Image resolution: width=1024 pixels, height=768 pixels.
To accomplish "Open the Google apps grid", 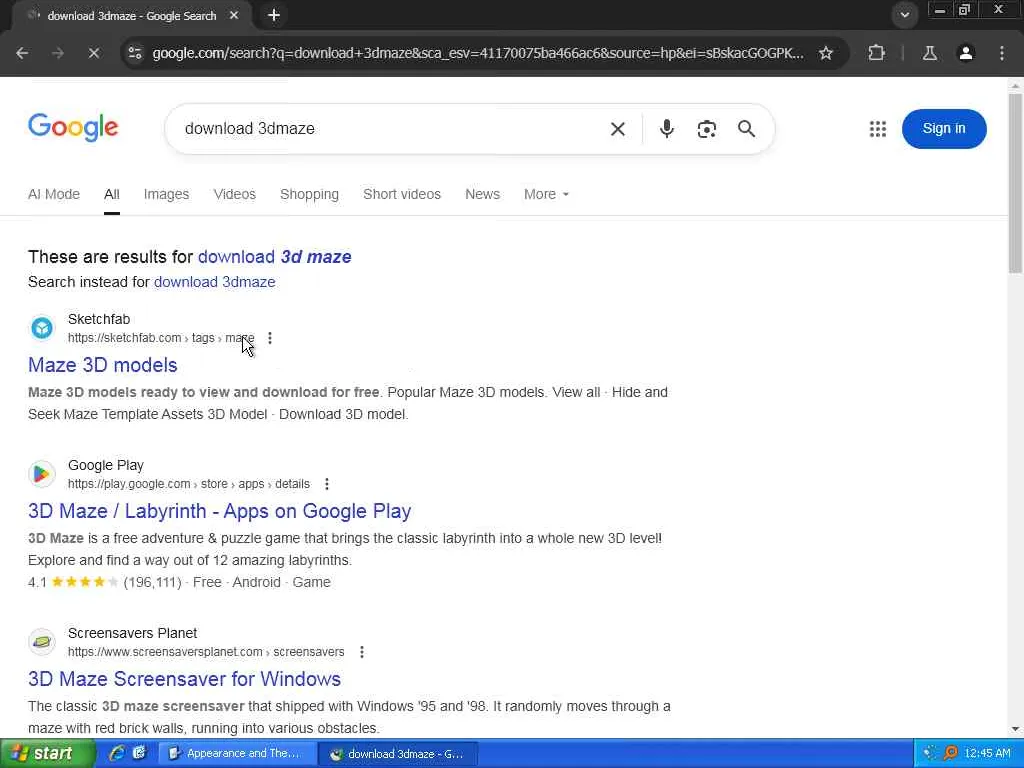I will pyautogui.click(x=878, y=129).
